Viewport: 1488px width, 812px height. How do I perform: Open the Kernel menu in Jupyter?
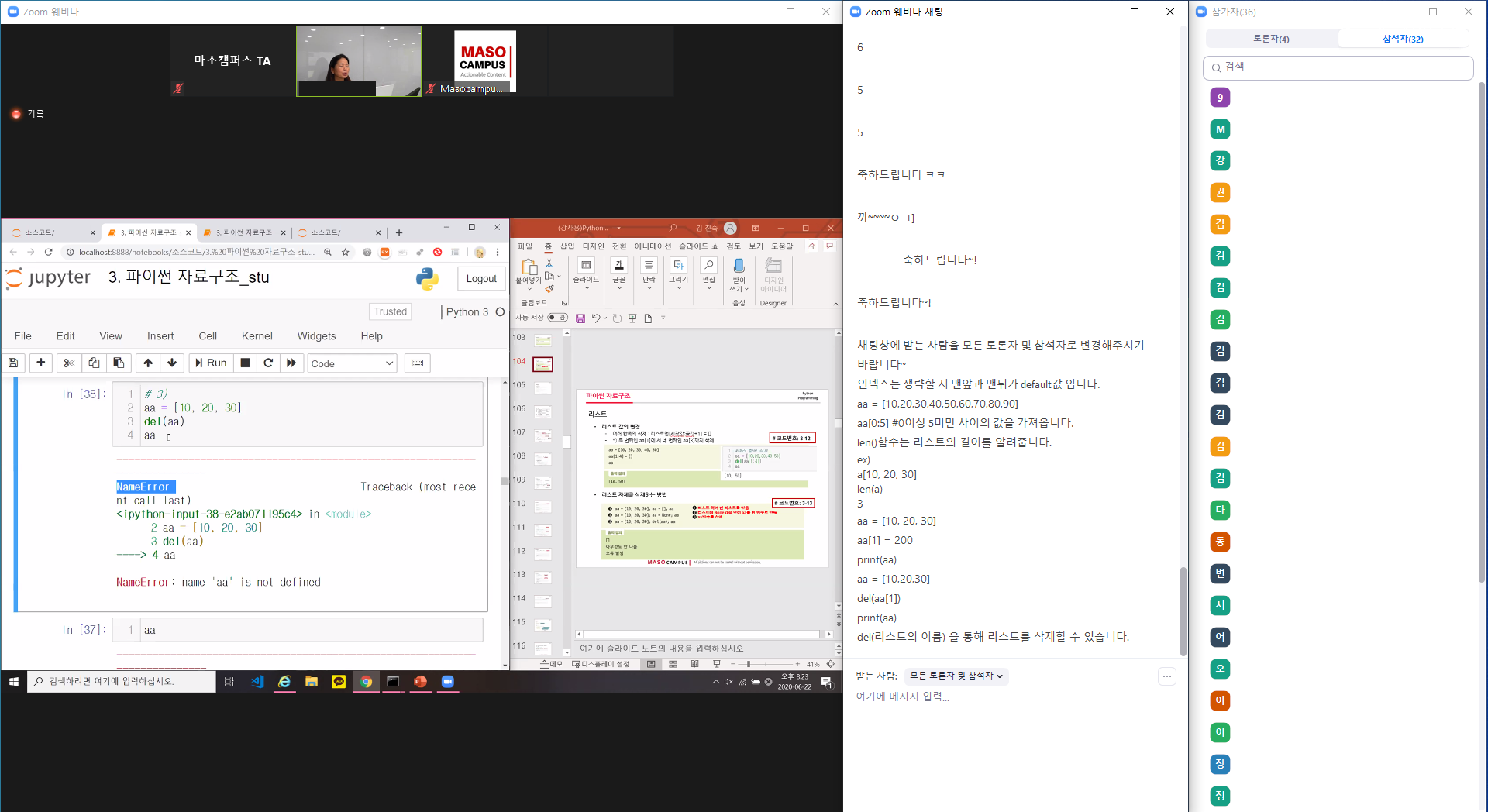(257, 335)
